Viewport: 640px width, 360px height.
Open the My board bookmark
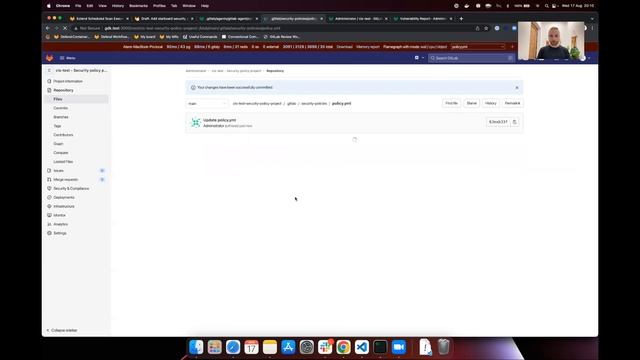click(145, 37)
